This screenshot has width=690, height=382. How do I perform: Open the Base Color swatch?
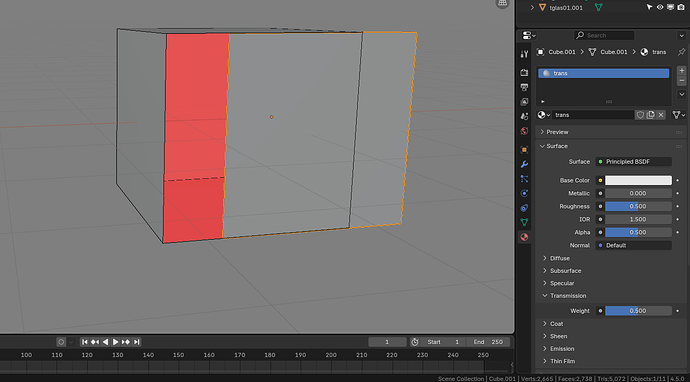click(x=638, y=180)
